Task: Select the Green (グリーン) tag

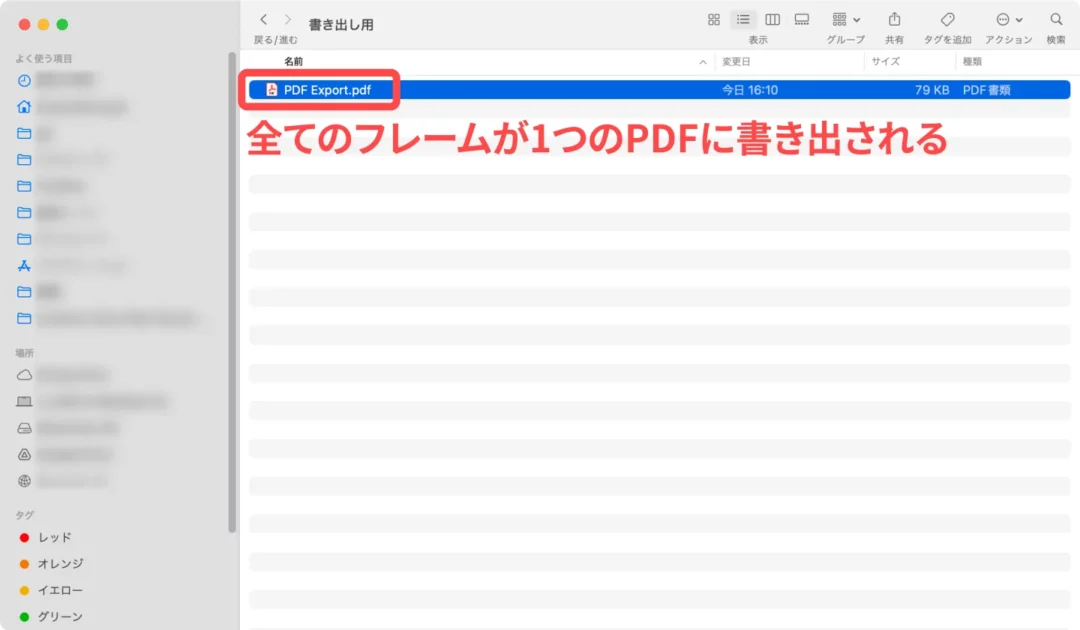Action: pyautogui.click(x=60, y=617)
